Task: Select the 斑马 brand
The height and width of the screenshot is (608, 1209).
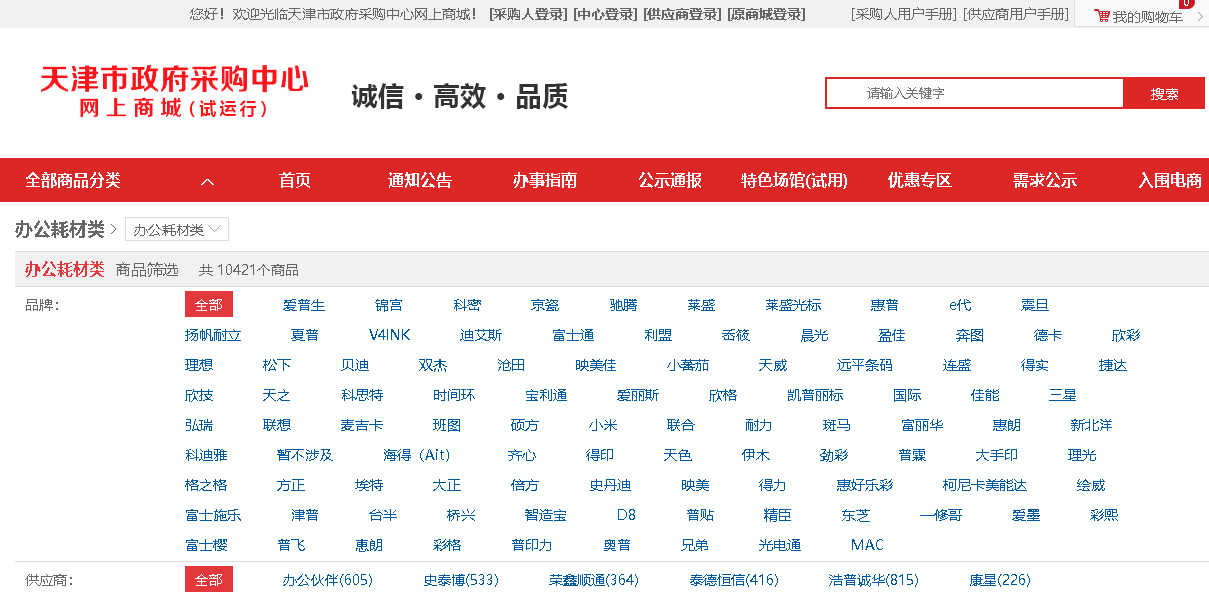Action: pyautogui.click(x=837, y=426)
